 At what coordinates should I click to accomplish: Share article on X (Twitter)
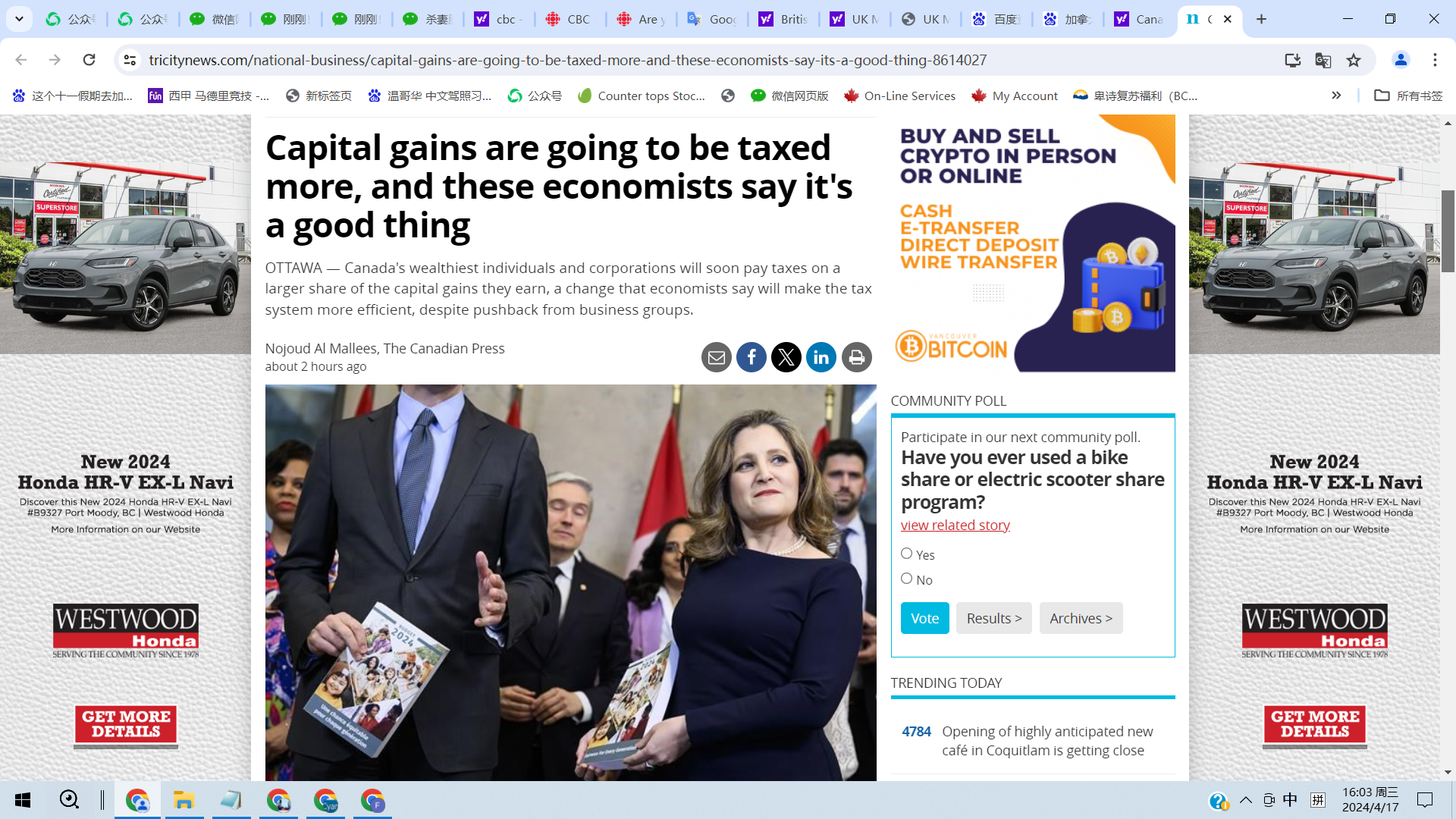pos(786,357)
